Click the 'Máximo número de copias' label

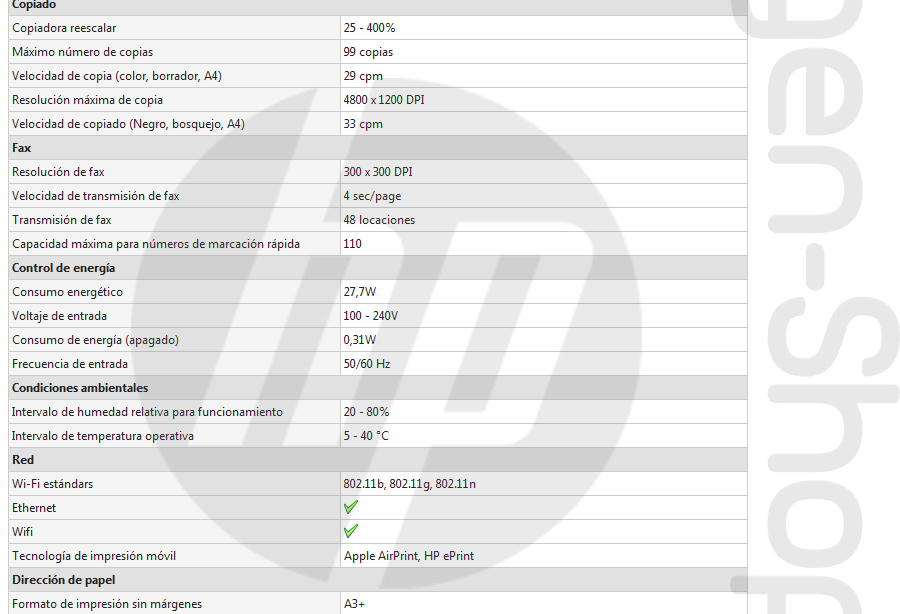(x=83, y=52)
